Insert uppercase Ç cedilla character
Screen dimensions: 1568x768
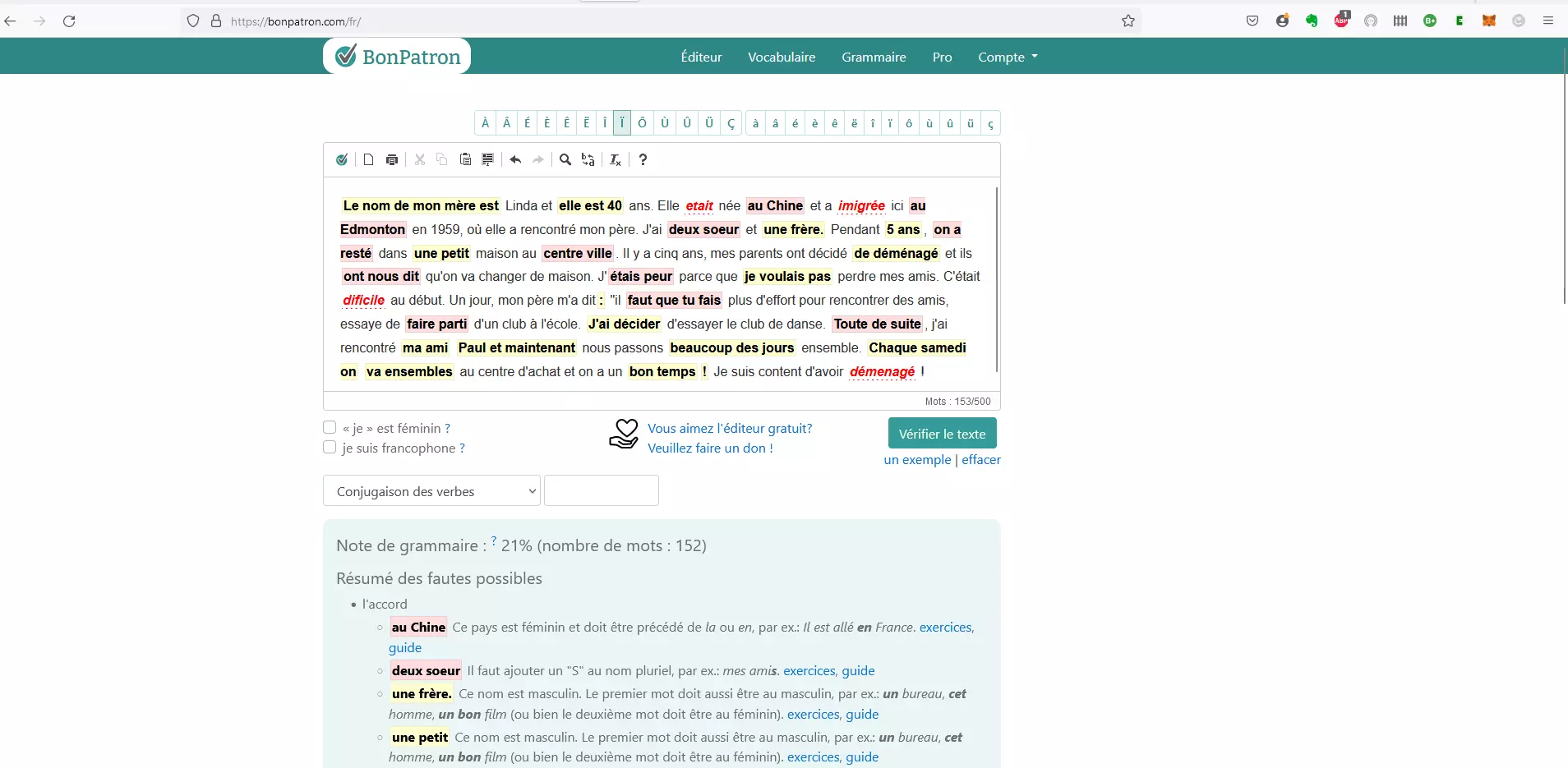tap(731, 123)
